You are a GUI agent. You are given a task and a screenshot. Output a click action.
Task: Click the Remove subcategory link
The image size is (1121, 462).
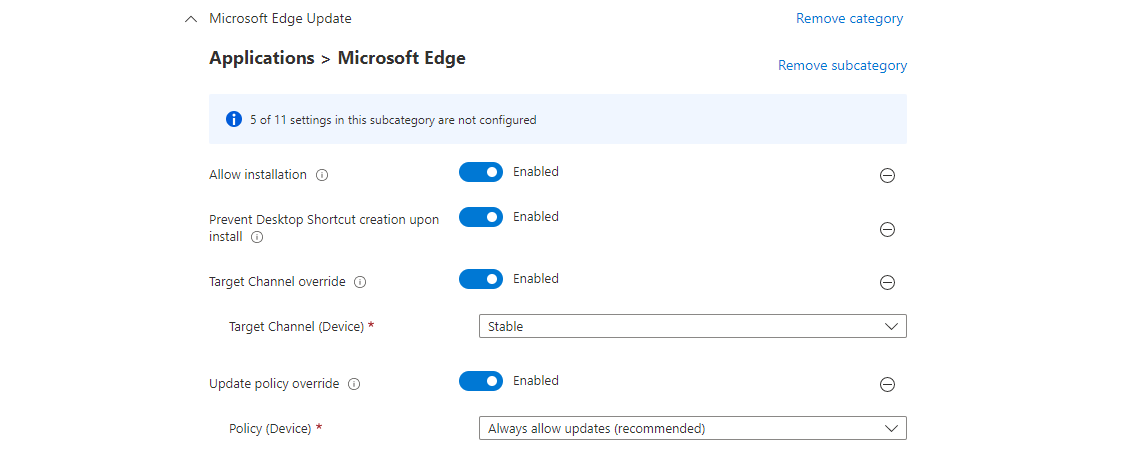pyautogui.click(x=842, y=65)
